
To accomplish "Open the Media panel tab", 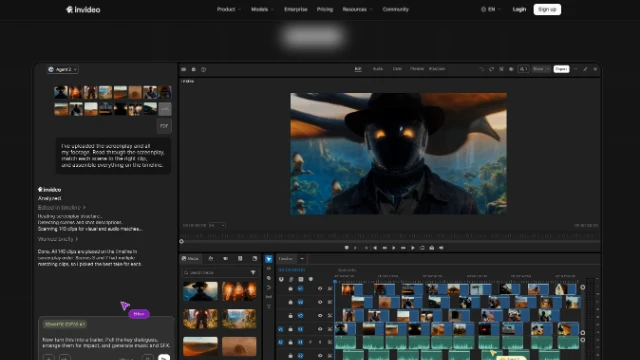I will click(190, 259).
